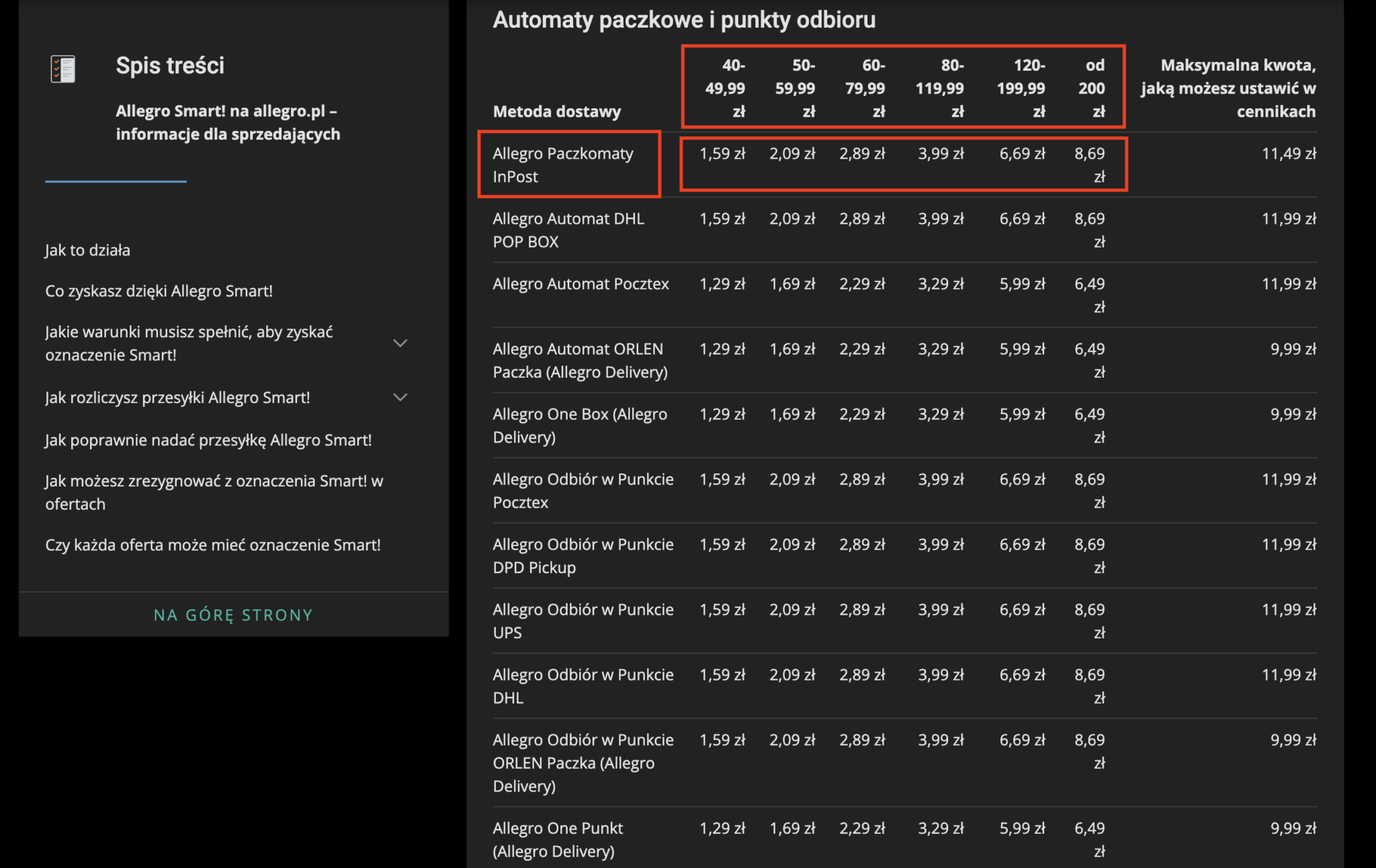Click 3,99 zł in DPD Pickup row

pos(941,544)
